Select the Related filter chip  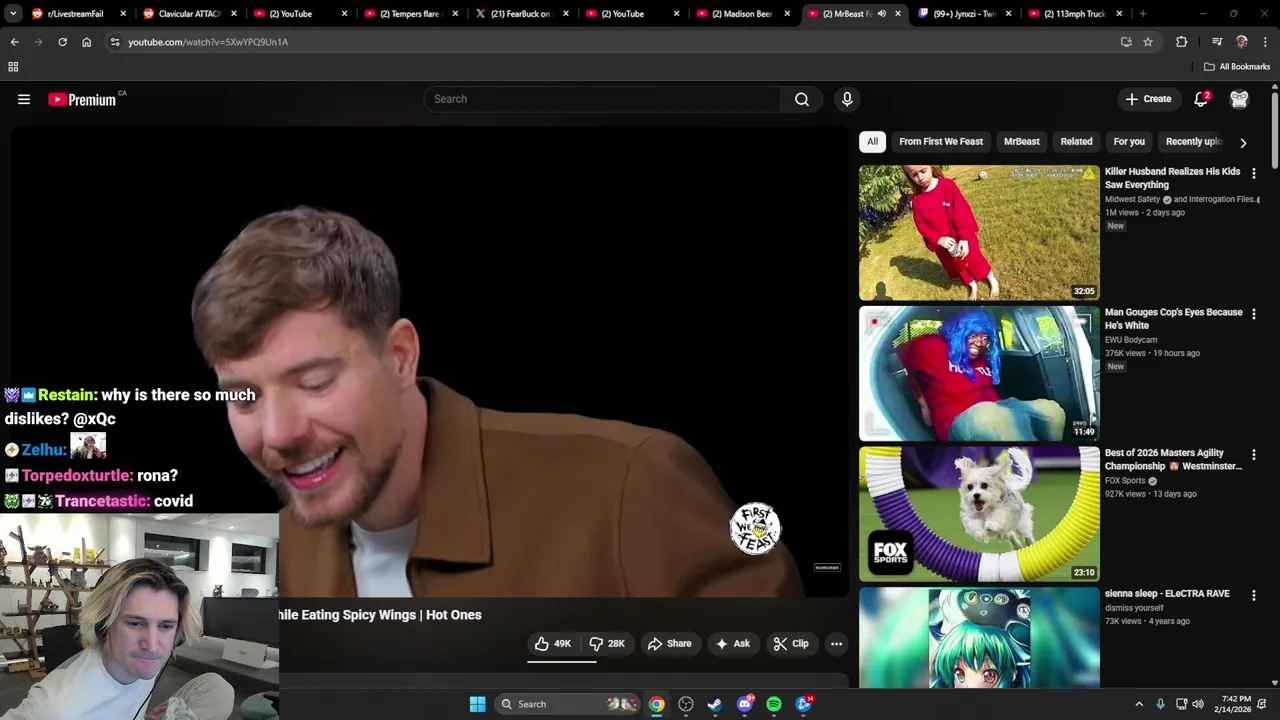(x=1076, y=142)
